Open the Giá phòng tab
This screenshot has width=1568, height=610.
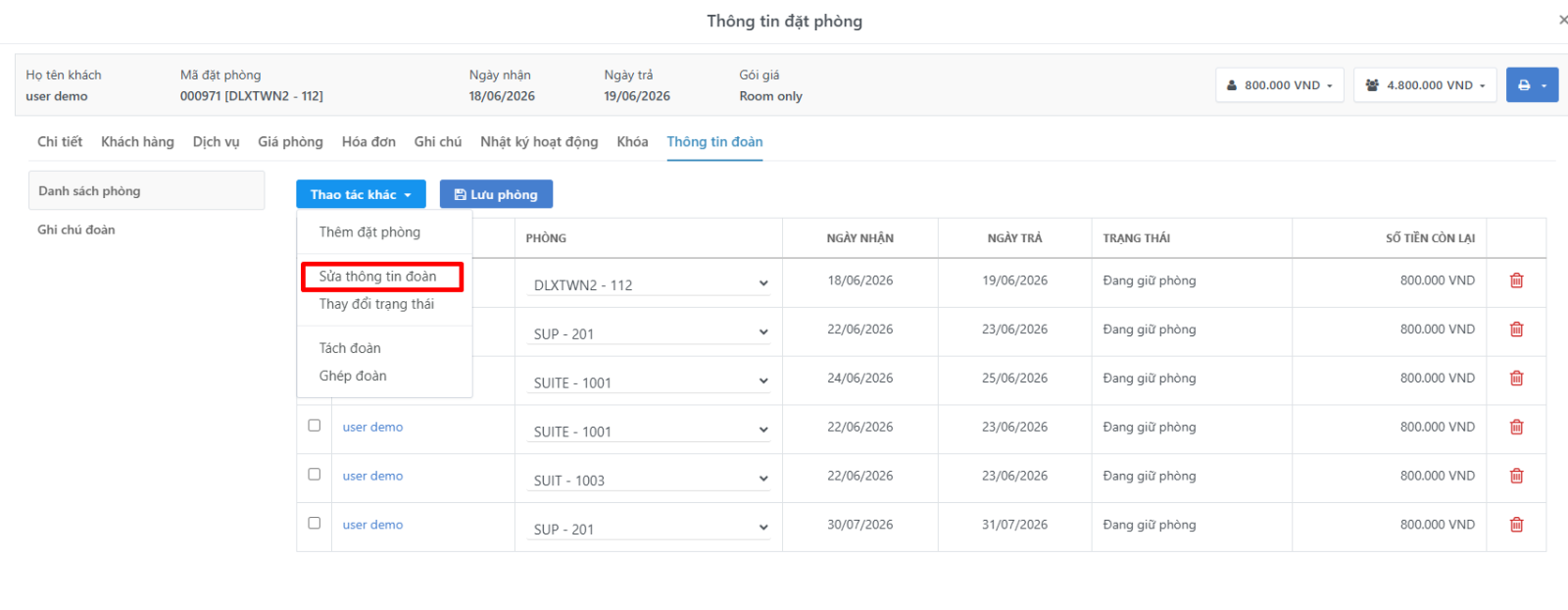point(290,142)
